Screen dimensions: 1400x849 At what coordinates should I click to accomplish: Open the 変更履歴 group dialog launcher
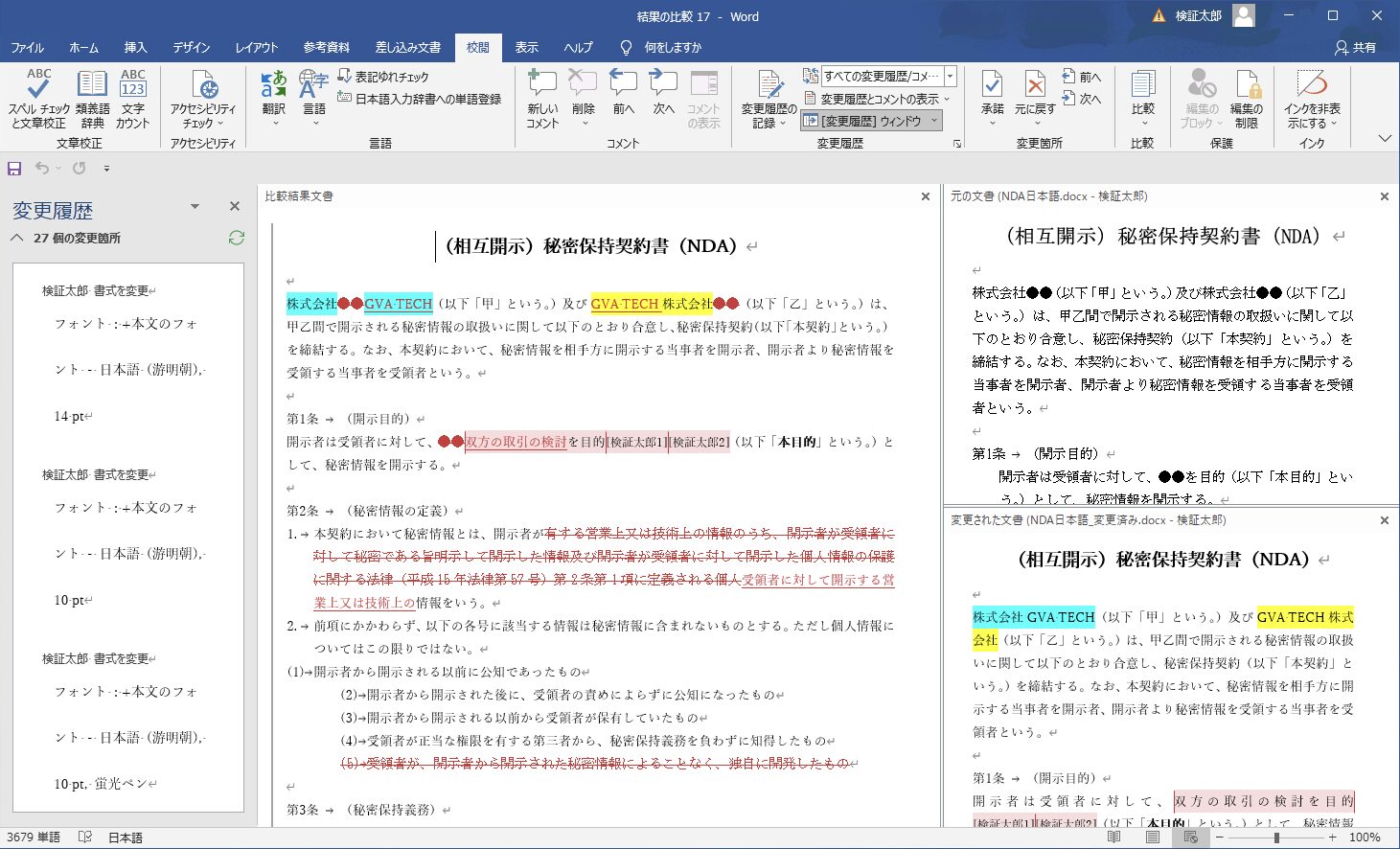(x=956, y=143)
